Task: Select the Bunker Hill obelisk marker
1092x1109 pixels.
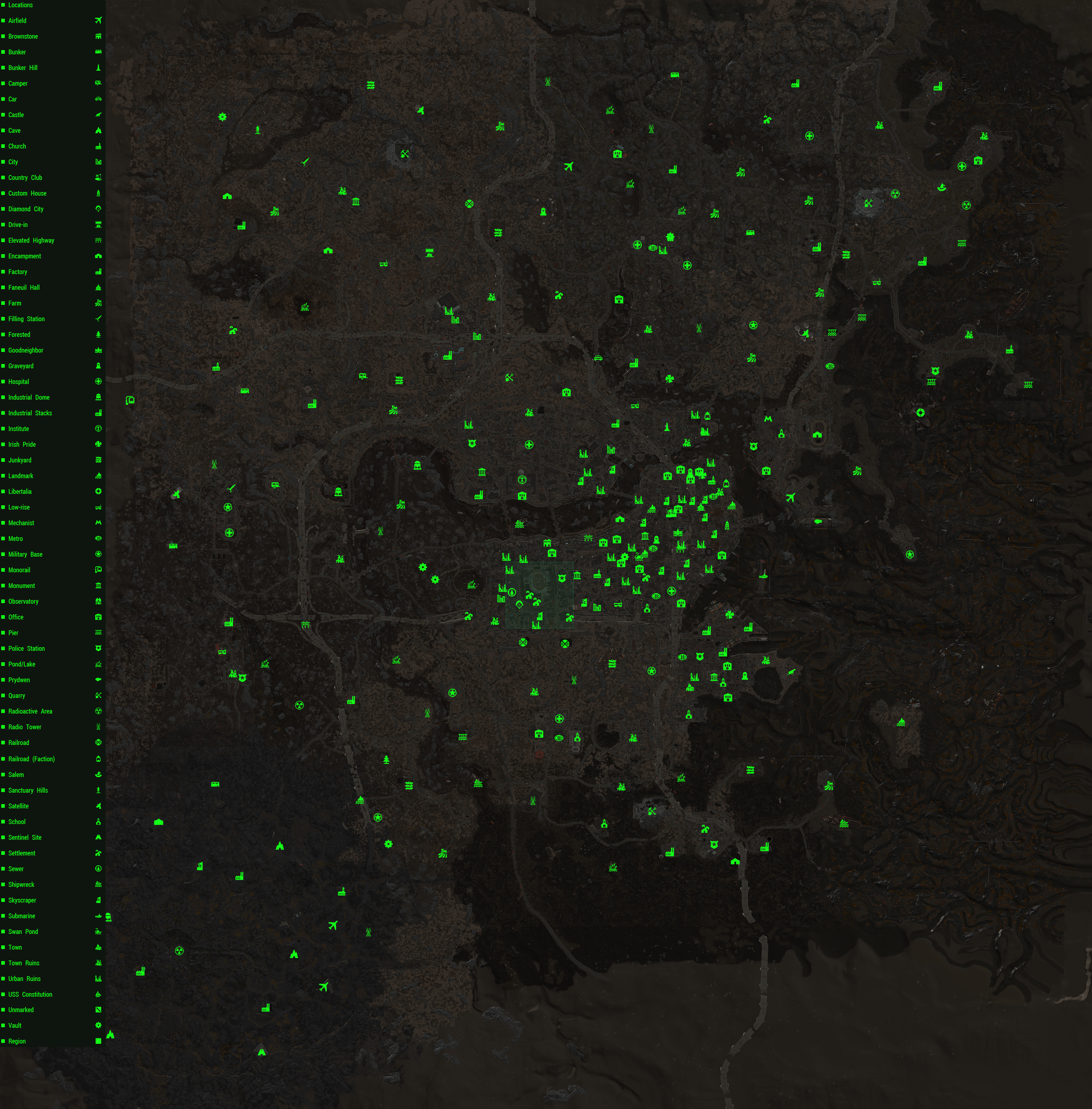Action: pyautogui.click(x=666, y=427)
